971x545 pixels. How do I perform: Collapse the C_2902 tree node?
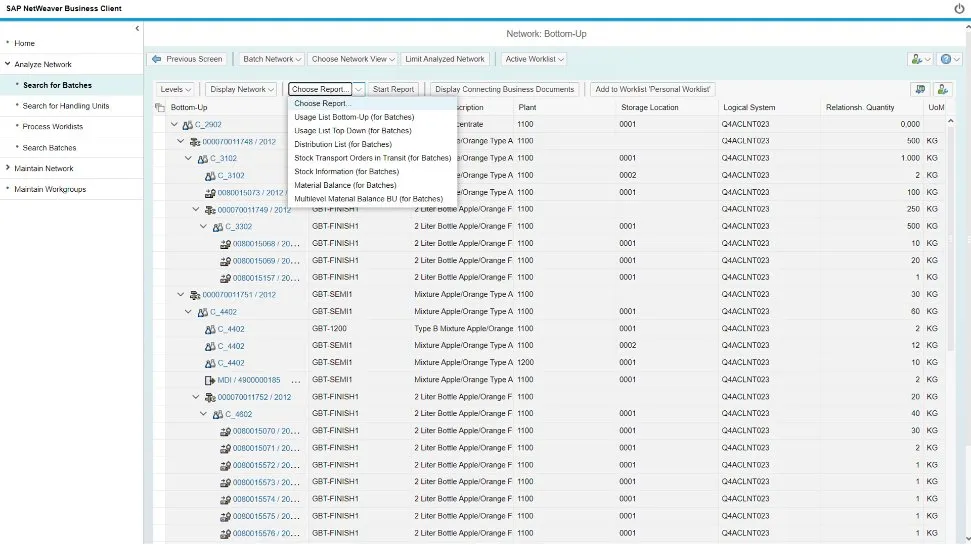(x=174, y=124)
